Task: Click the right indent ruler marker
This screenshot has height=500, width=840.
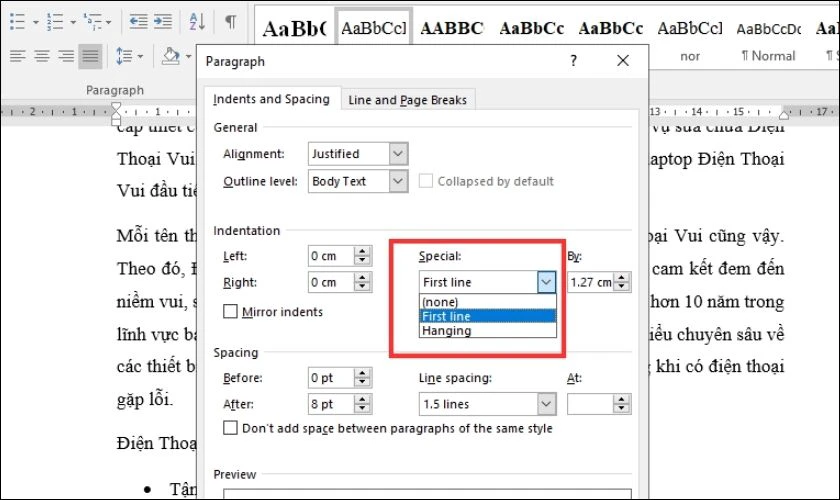Action: pos(784,115)
